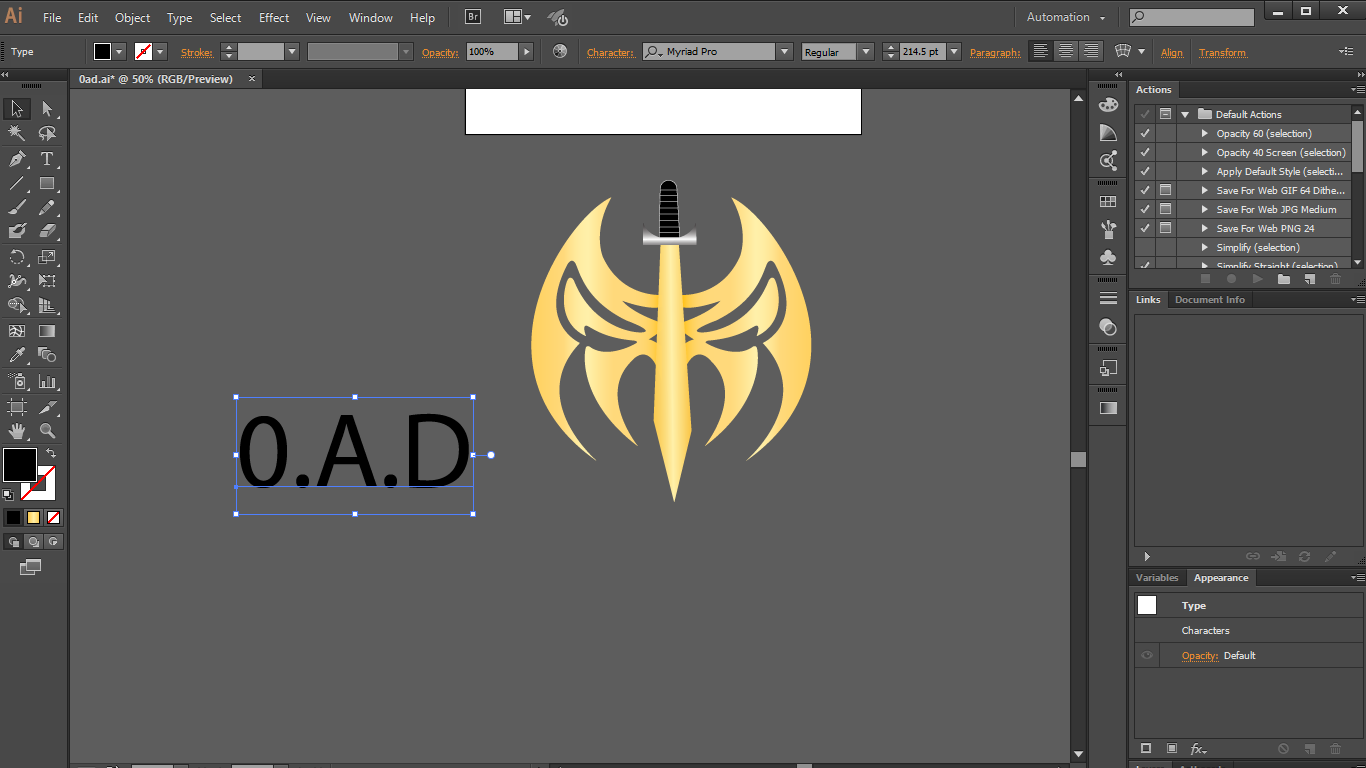Select the Scale tool

[47, 257]
